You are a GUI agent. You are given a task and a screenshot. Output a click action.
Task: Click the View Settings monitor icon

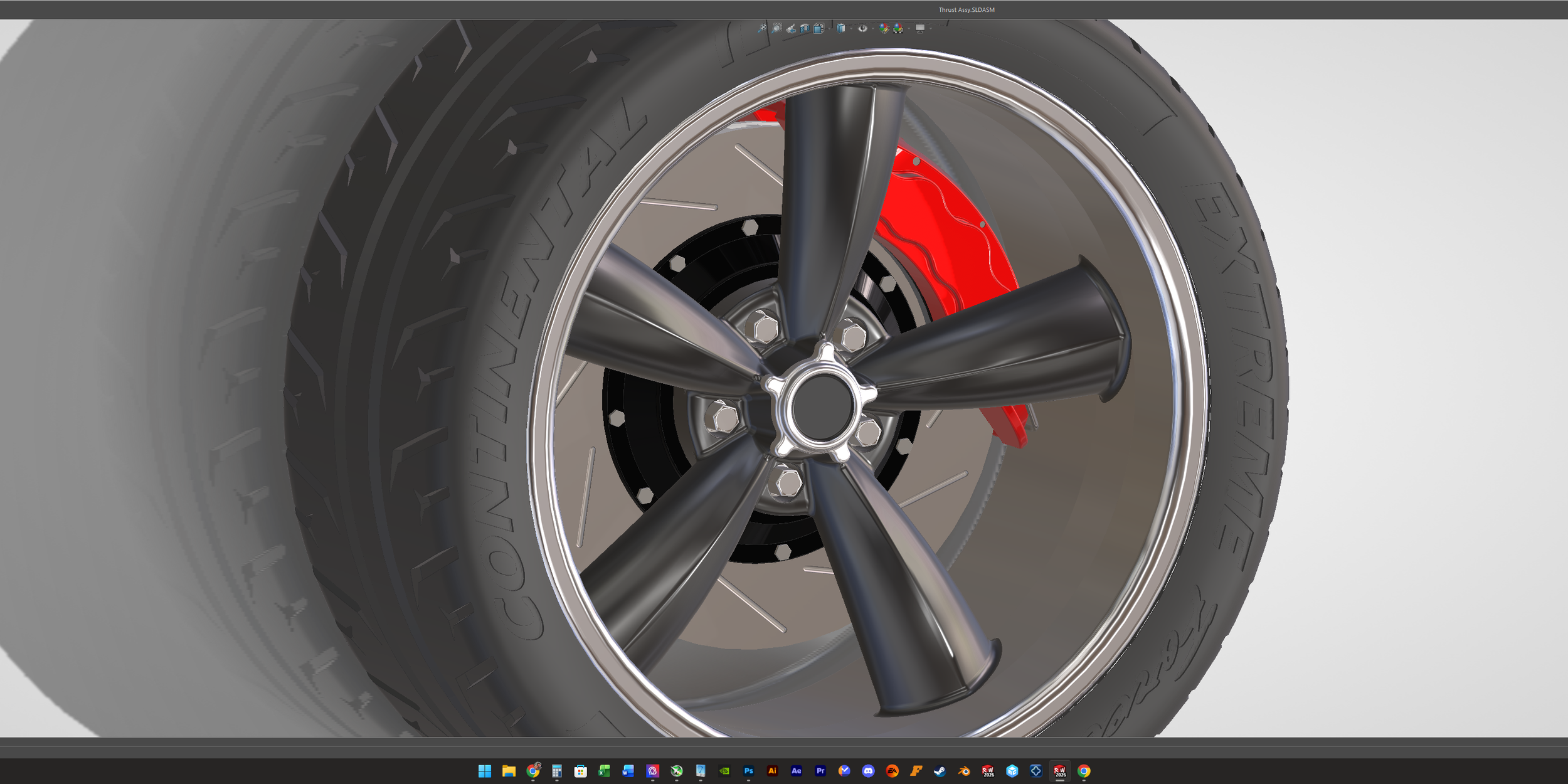pyautogui.click(x=920, y=28)
